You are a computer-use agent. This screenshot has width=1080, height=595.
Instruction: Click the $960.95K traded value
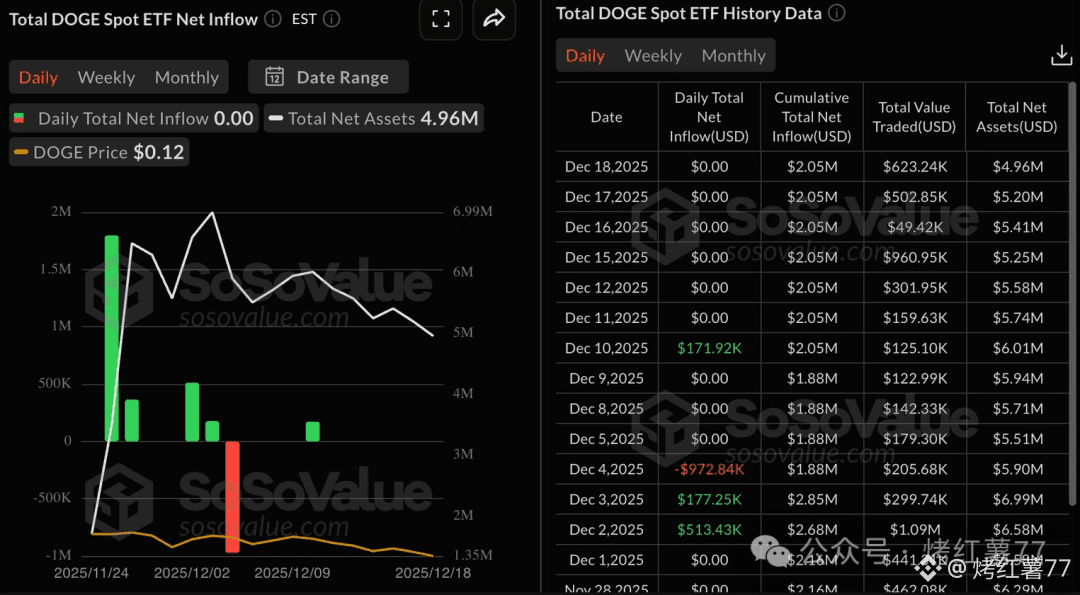coord(914,258)
